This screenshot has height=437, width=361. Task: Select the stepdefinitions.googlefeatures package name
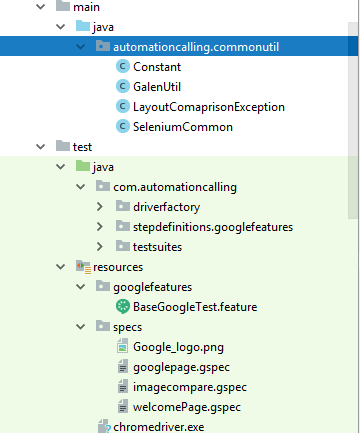click(x=213, y=227)
